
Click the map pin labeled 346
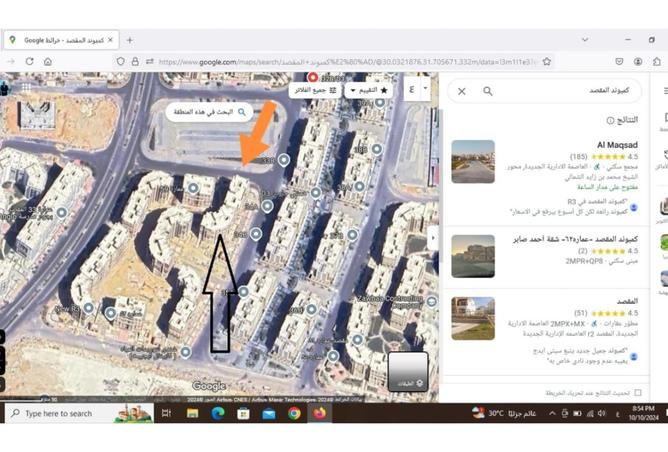click(256, 234)
